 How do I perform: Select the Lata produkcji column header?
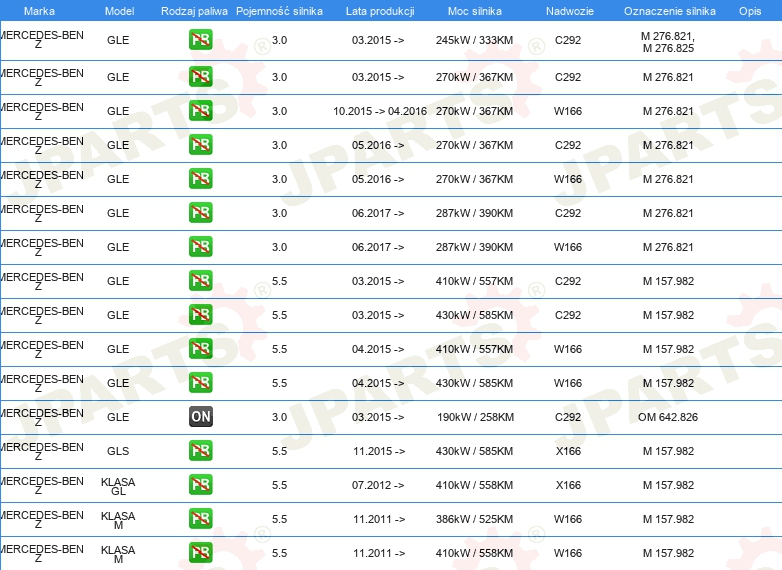tap(379, 10)
